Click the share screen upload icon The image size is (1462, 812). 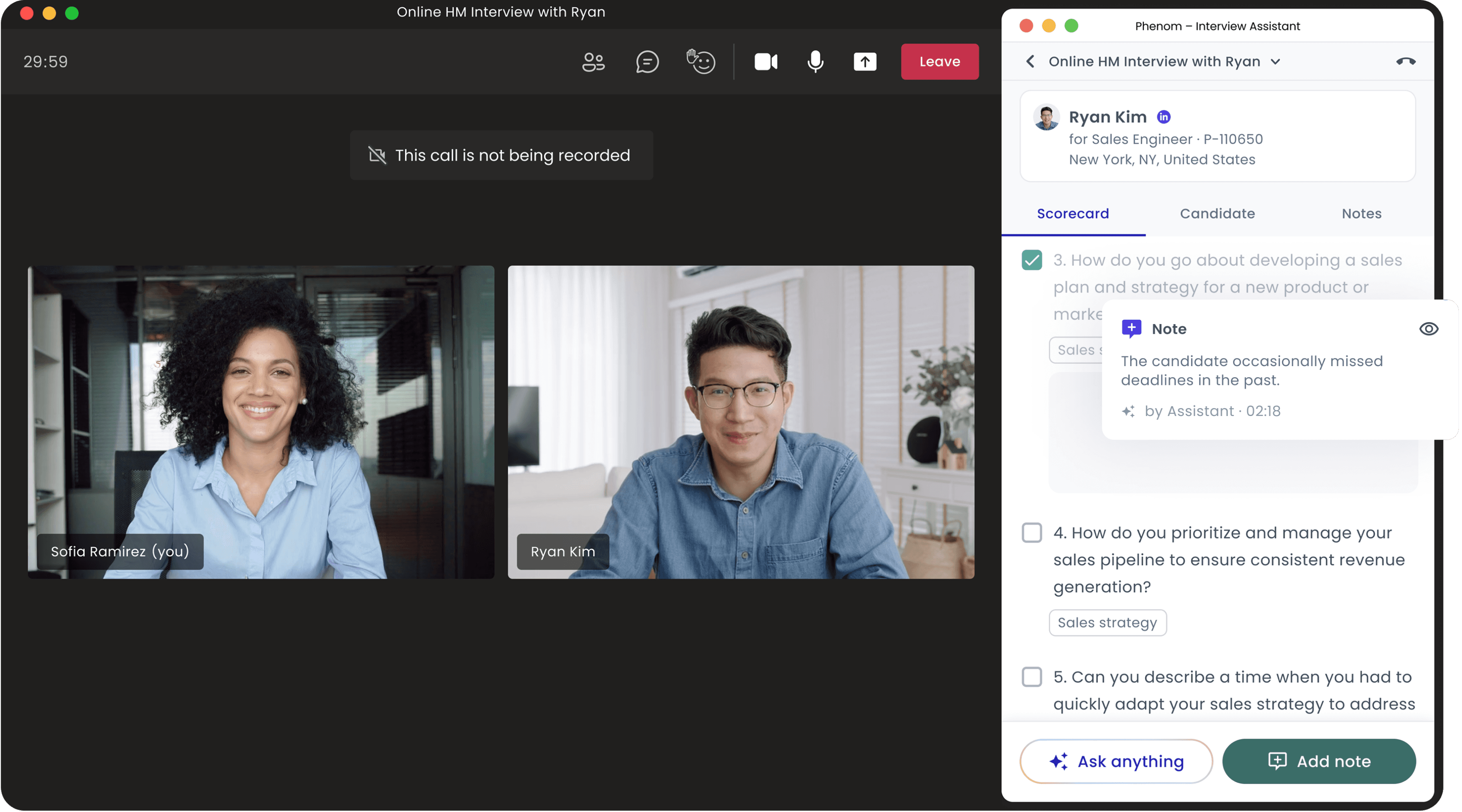pyautogui.click(x=865, y=61)
